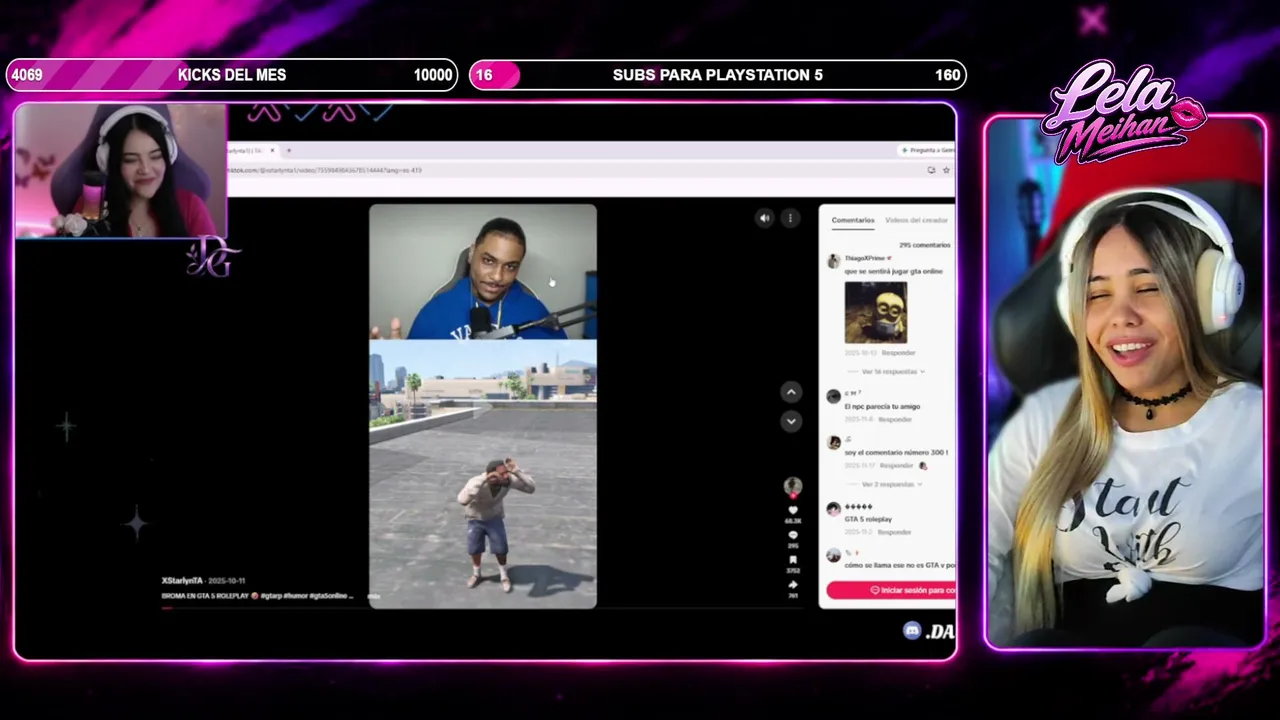Like the video with the heart icon
The image size is (1280, 720).
(793, 511)
